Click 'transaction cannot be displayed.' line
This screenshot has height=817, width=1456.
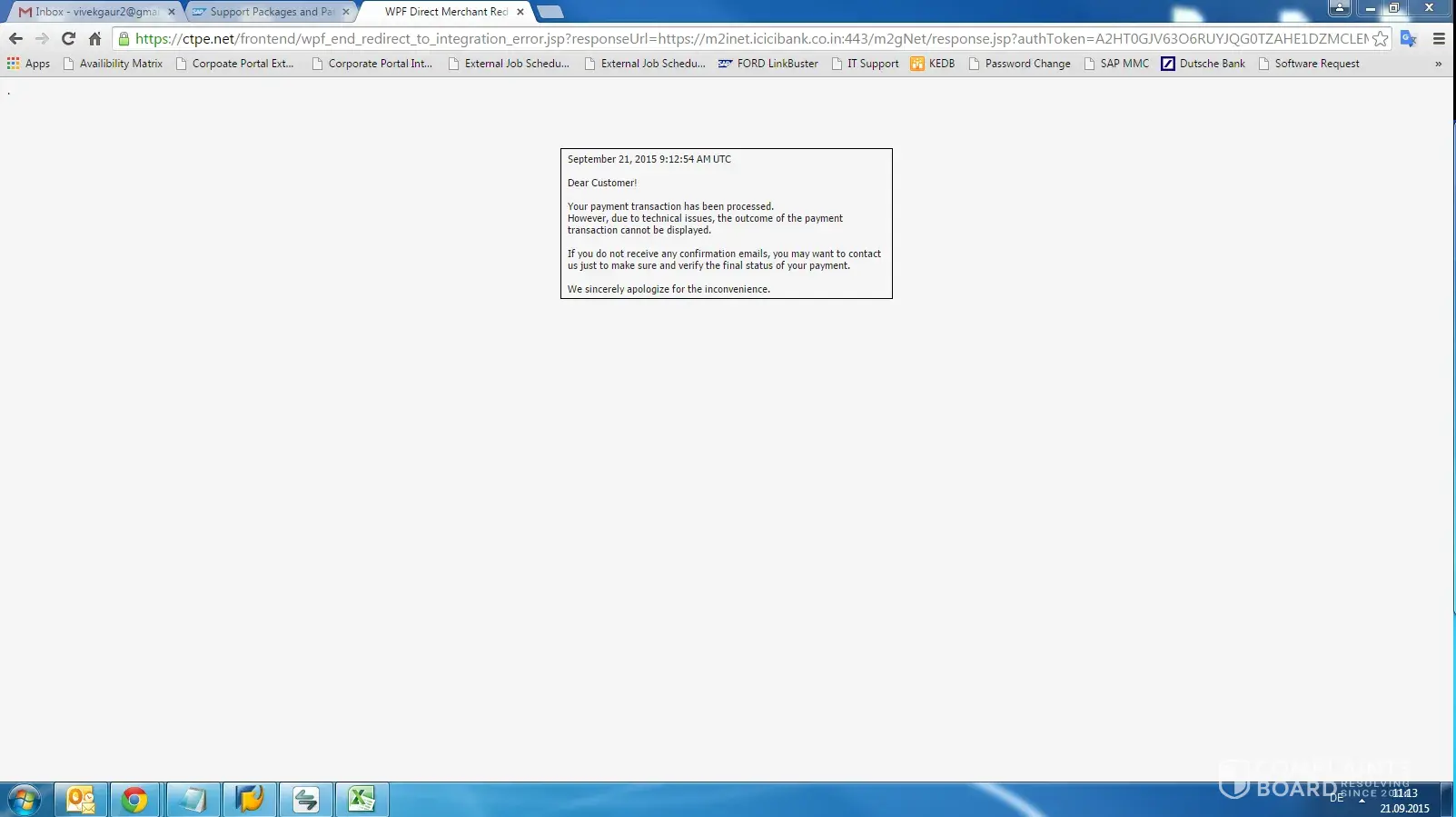pyautogui.click(x=639, y=230)
